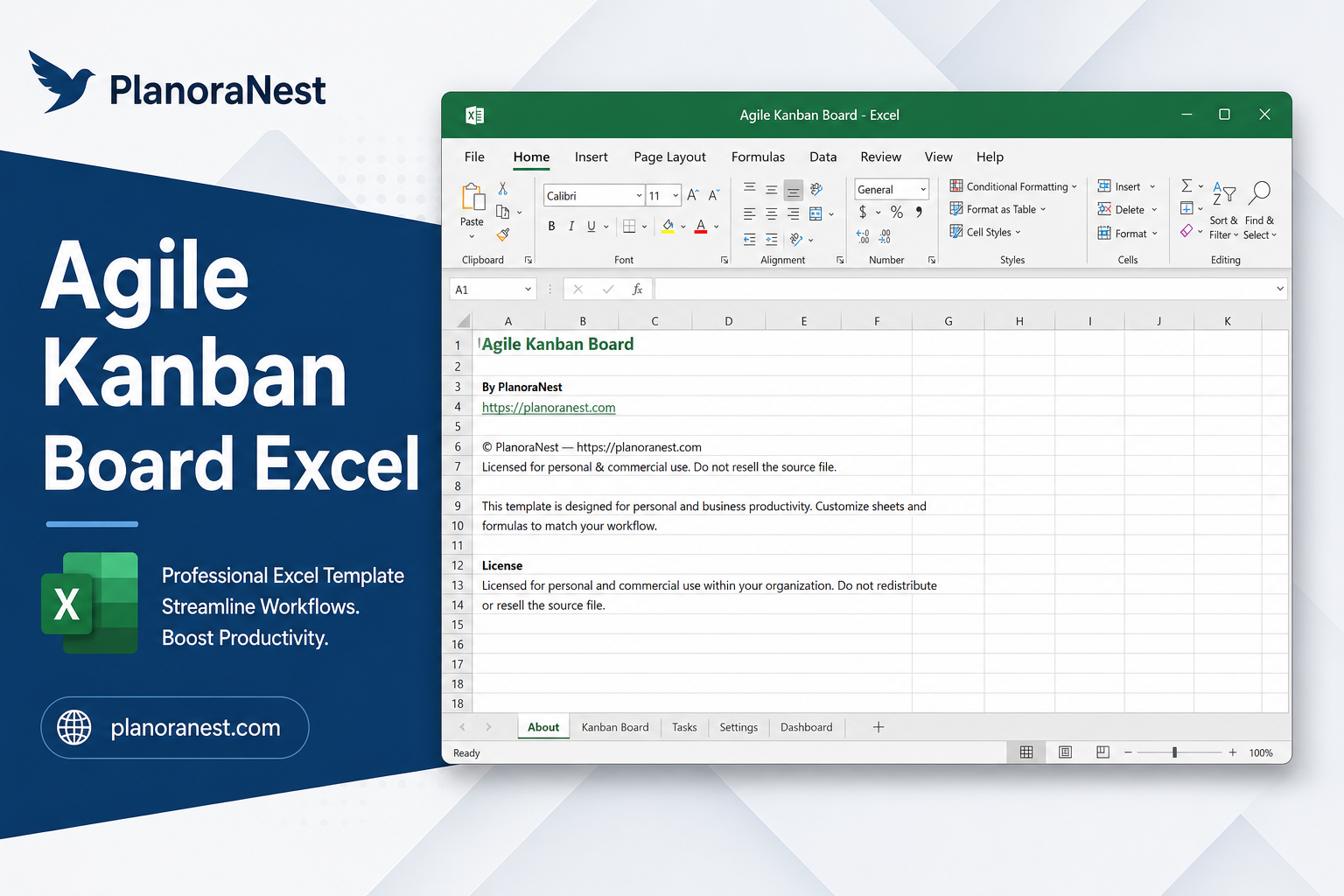Switch to Page Layout view icon

click(1065, 752)
